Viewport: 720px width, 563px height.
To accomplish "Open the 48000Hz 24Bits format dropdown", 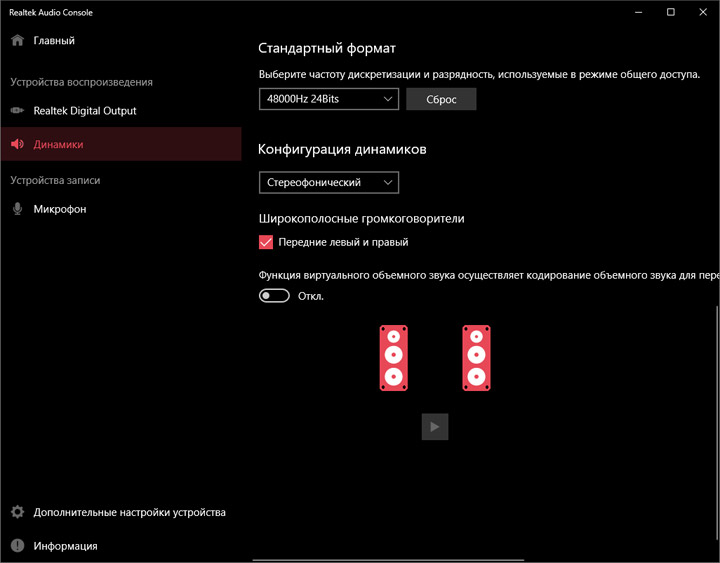I will tap(329, 99).
